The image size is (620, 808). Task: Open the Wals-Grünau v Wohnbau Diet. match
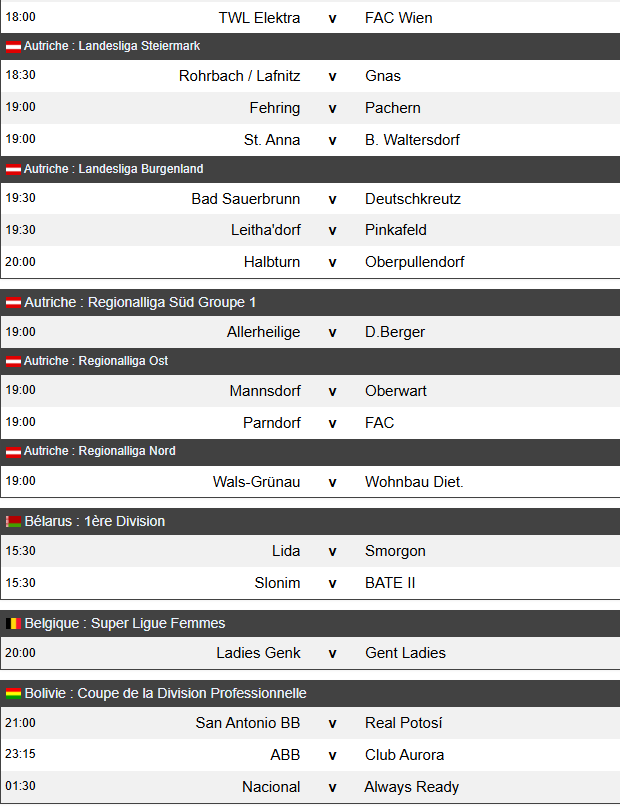pos(310,482)
